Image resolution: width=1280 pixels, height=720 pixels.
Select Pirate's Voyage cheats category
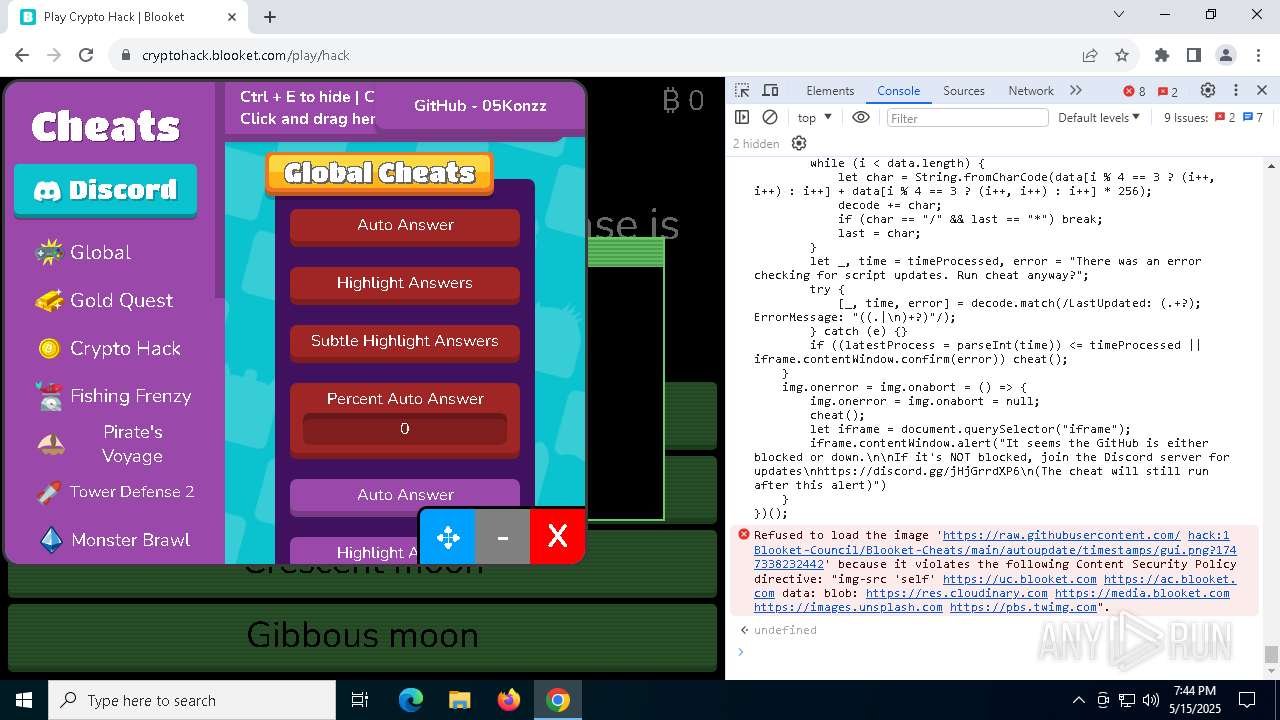pos(113,444)
